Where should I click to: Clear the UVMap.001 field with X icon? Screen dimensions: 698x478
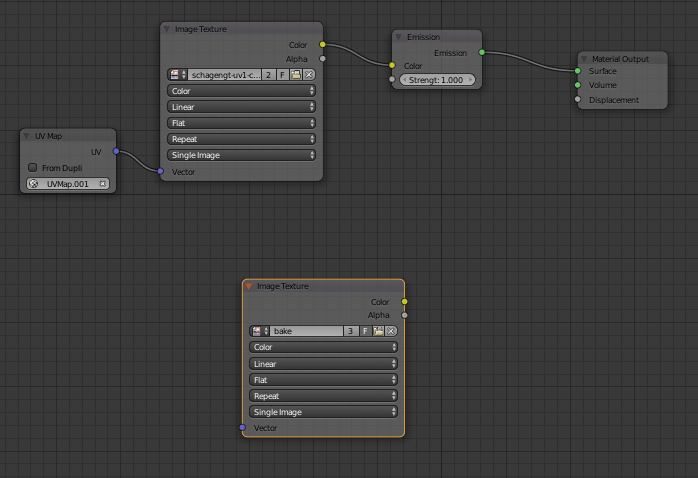coord(102,184)
